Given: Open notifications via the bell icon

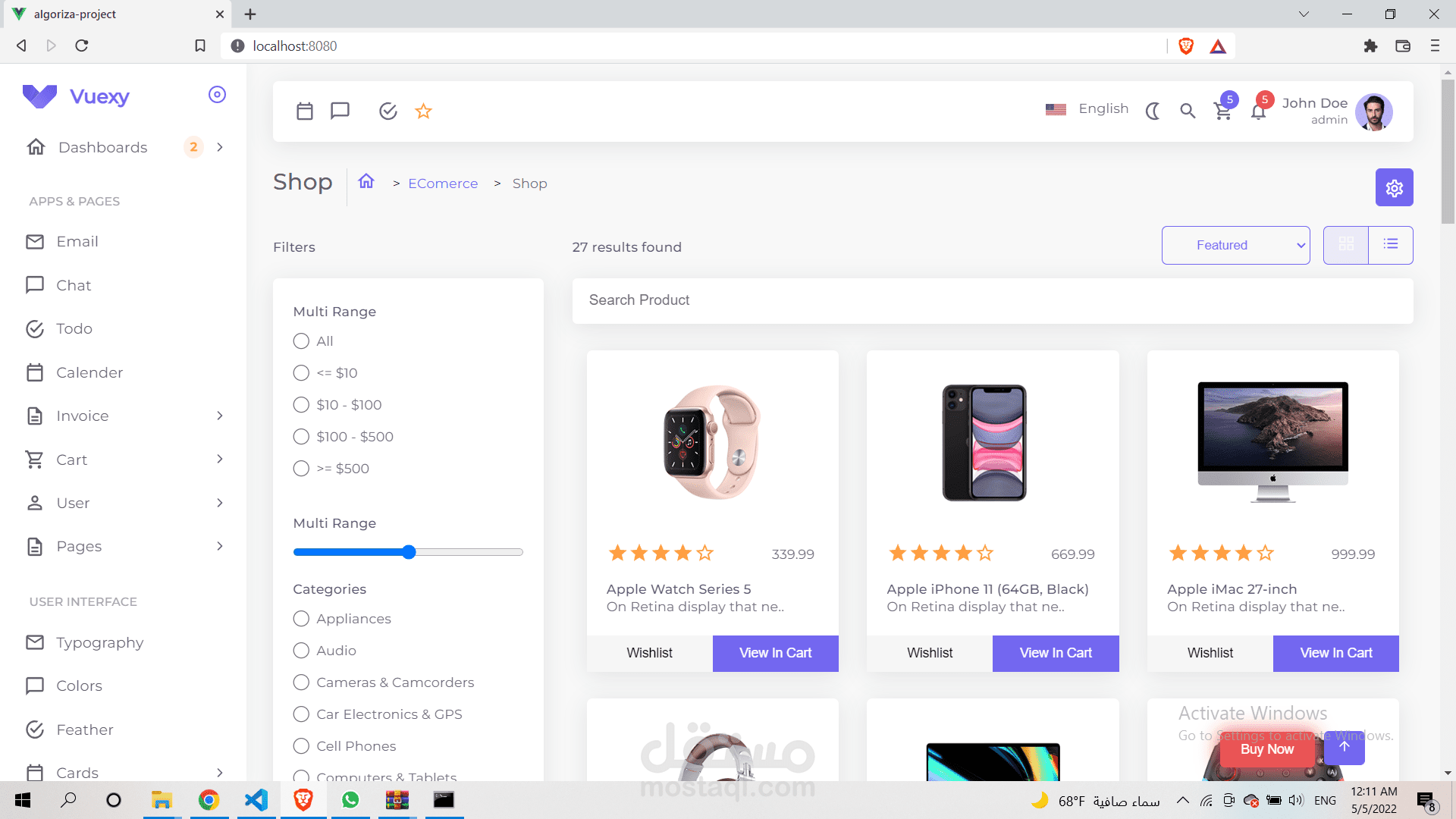Looking at the screenshot, I should pyautogui.click(x=1258, y=111).
